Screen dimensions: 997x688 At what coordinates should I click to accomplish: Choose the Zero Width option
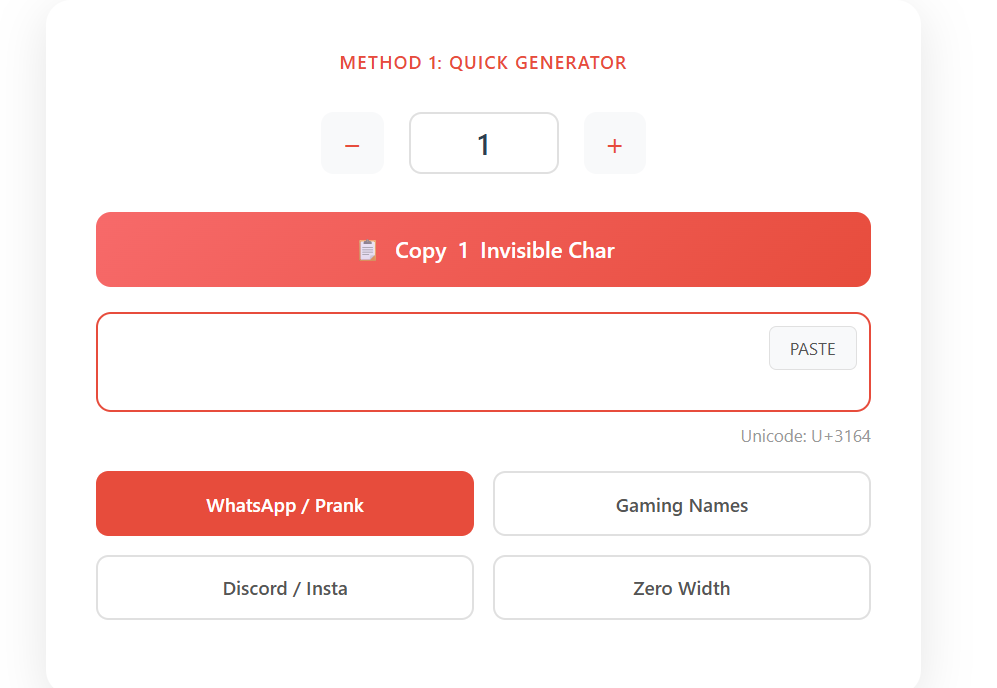tap(681, 588)
